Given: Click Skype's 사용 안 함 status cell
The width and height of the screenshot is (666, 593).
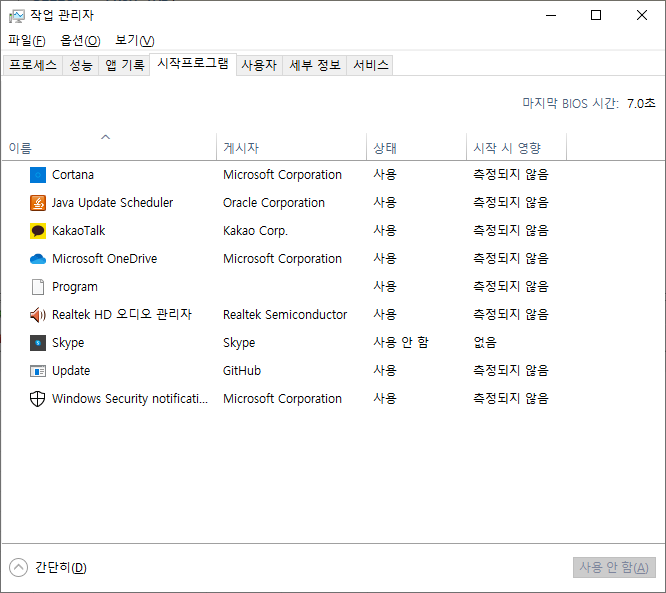Looking at the screenshot, I should click(x=401, y=342).
